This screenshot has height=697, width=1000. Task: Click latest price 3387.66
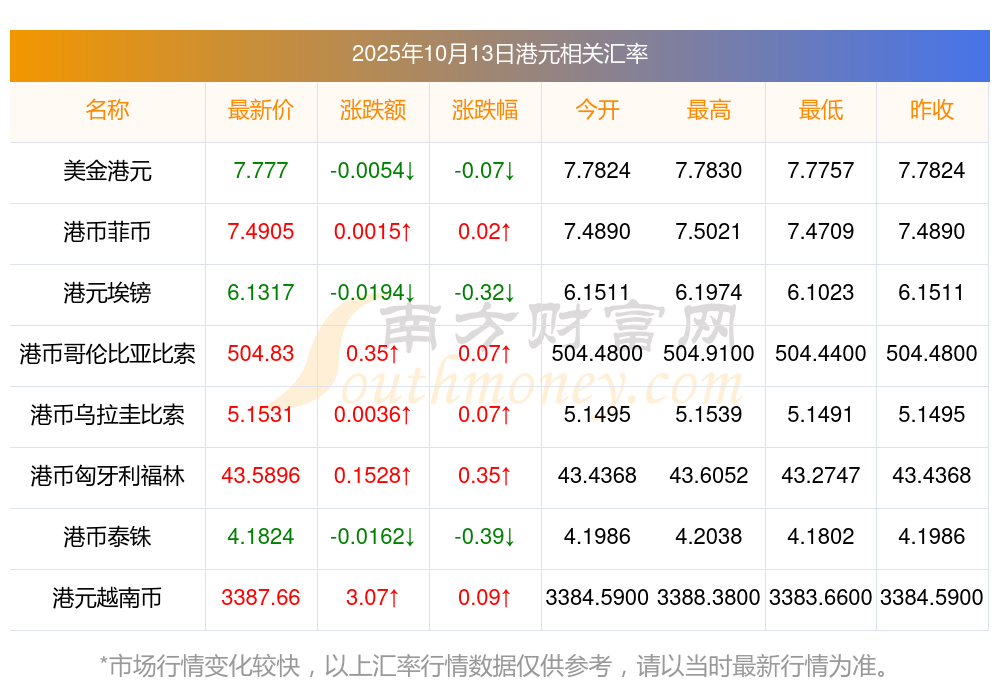[x=261, y=598]
